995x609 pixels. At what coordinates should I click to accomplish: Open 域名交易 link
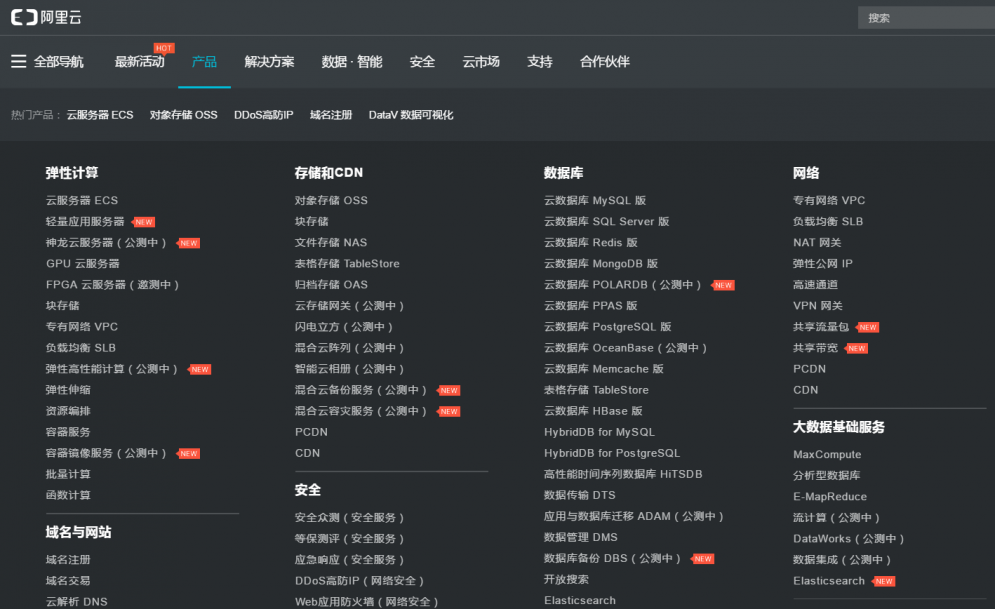pyautogui.click(x=68, y=580)
